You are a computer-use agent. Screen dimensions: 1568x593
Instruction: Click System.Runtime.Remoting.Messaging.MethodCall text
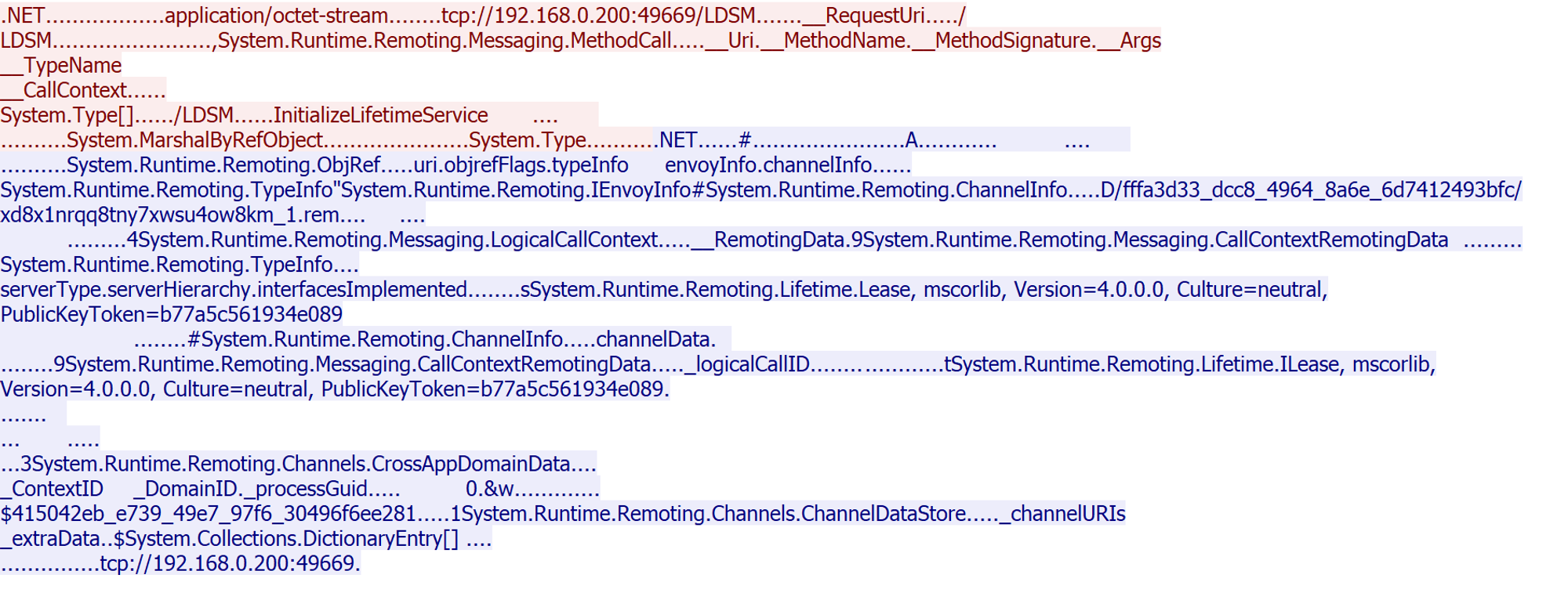pyautogui.click(x=445, y=41)
